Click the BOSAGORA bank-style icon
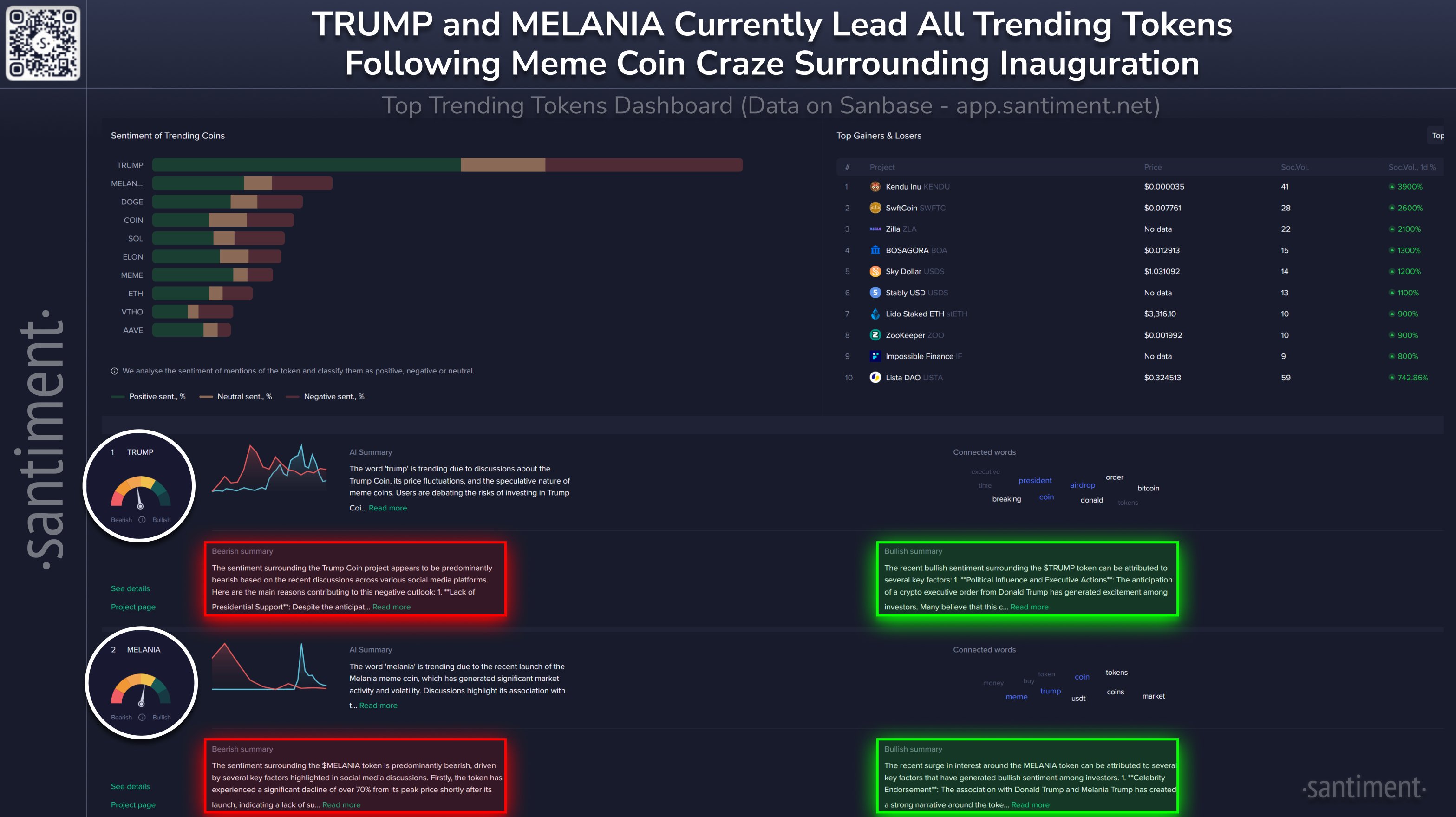1456x817 pixels. tap(875, 250)
